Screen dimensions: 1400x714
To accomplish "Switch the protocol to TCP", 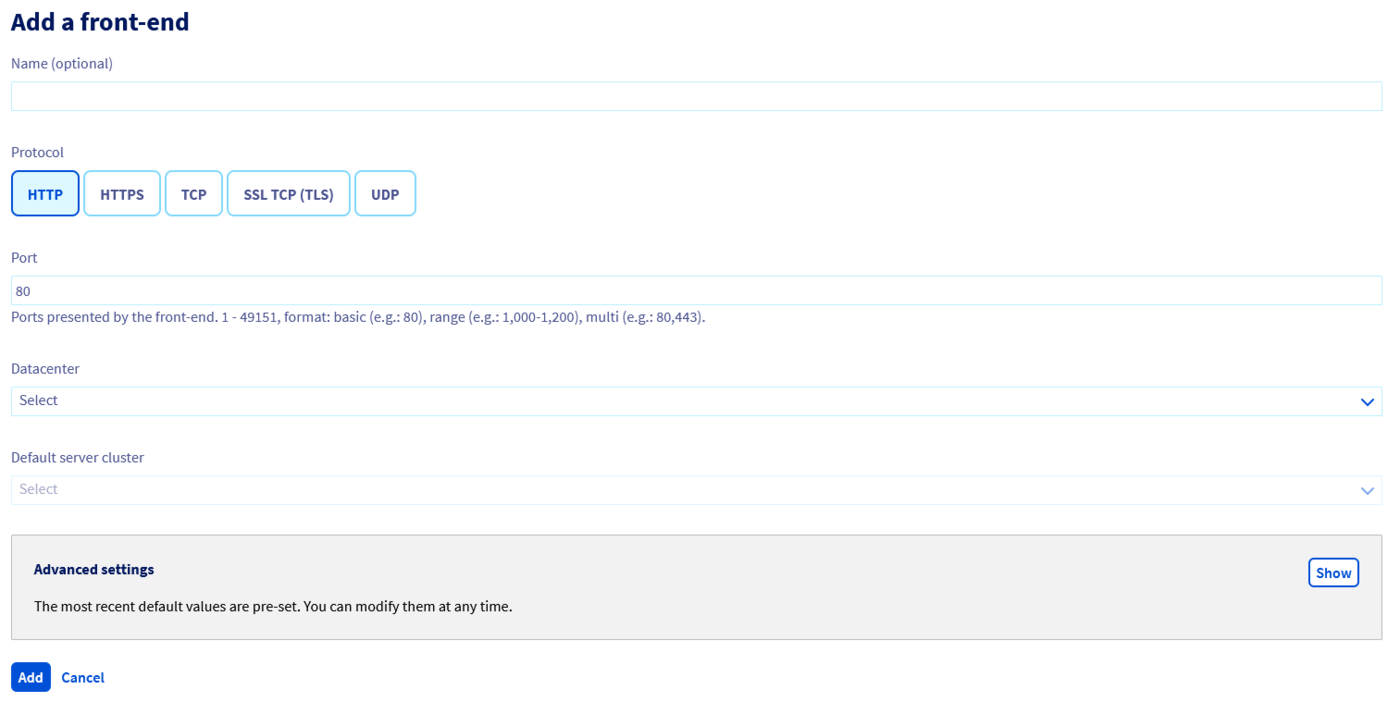I will click(193, 193).
